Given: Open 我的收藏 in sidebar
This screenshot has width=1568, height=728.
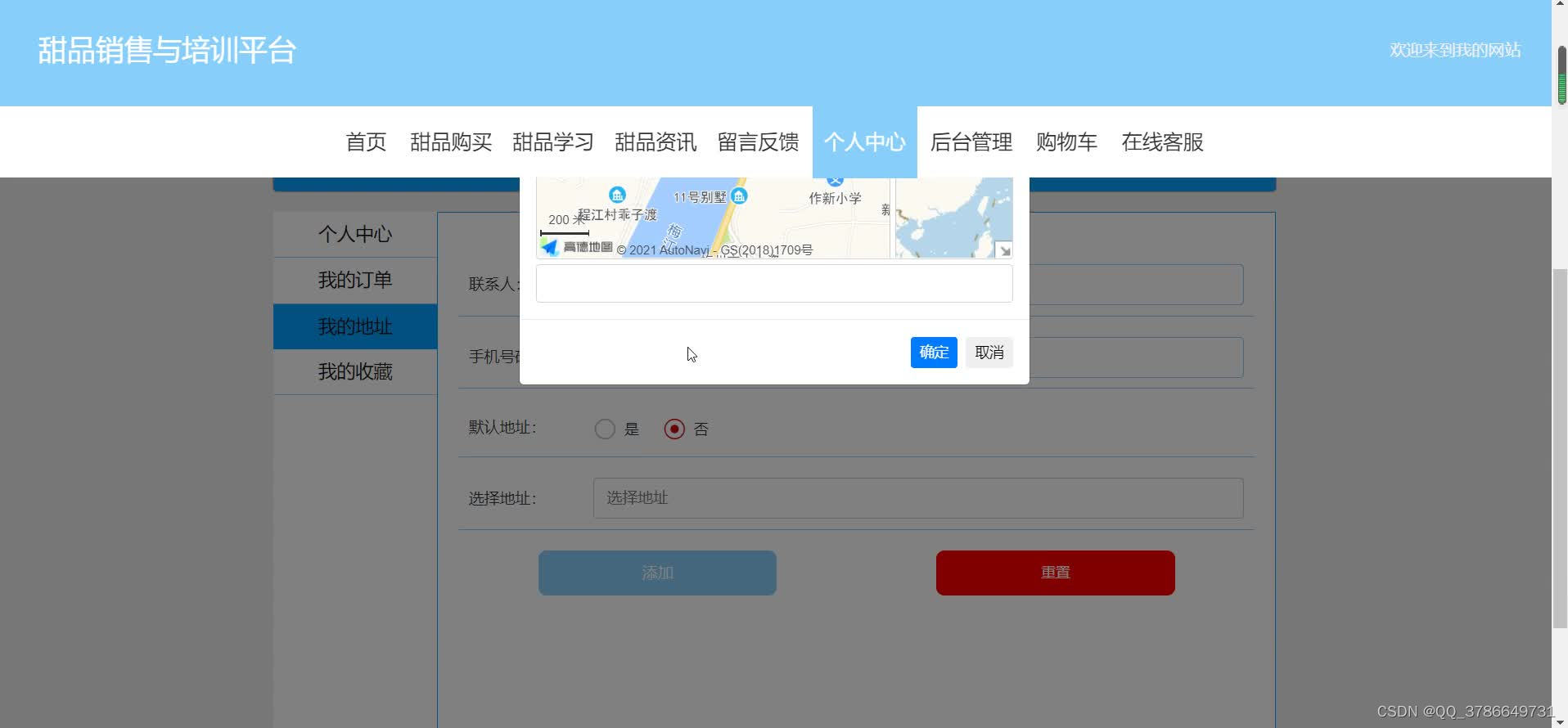Looking at the screenshot, I should pos(355,372).
